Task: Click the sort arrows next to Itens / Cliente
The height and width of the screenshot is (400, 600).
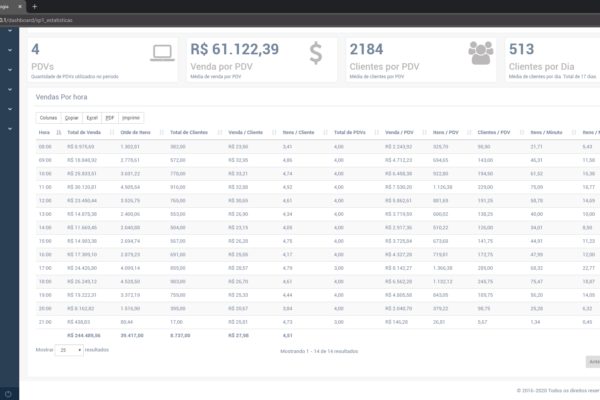Action: tap(325, 132)
